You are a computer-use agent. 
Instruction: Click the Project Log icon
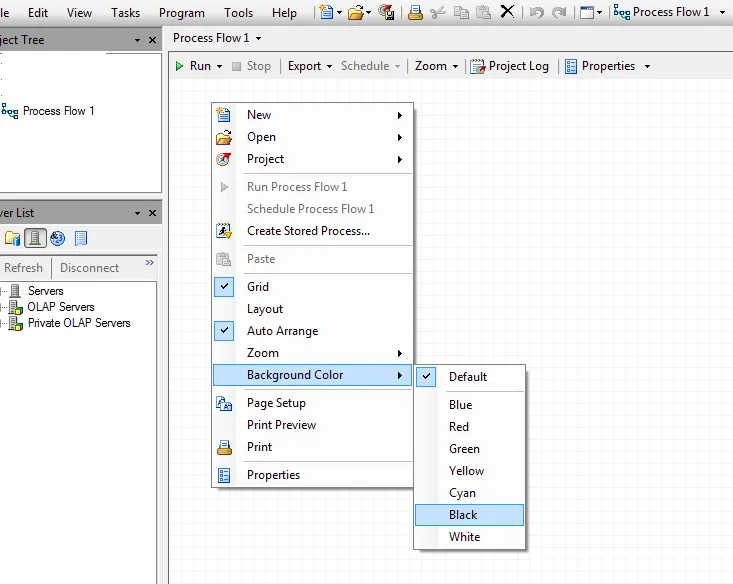(x=478, y=66)
